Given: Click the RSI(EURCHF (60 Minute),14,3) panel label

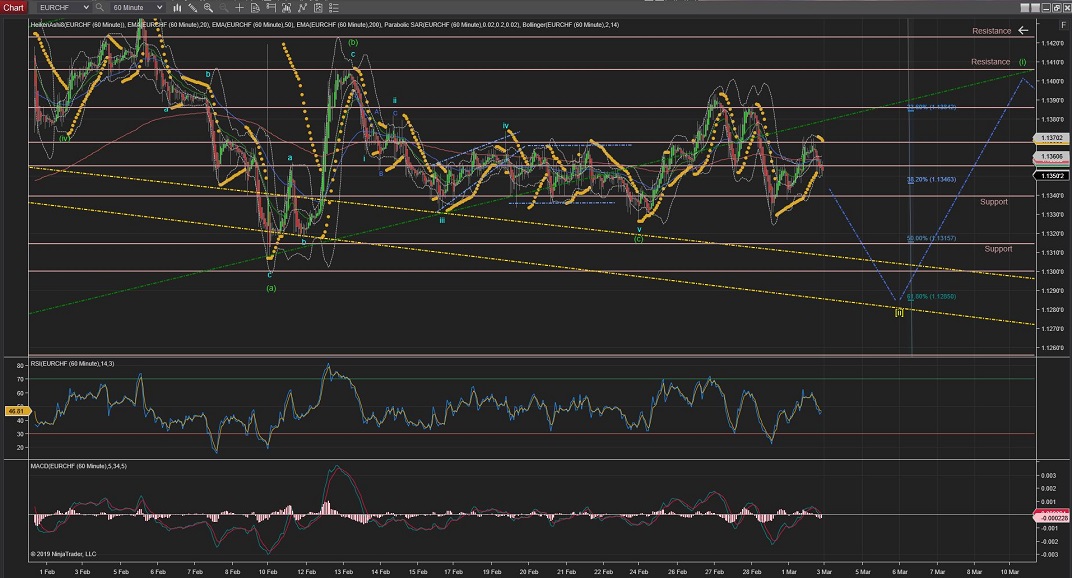Looking at the screenshot, I should point(72,364).
